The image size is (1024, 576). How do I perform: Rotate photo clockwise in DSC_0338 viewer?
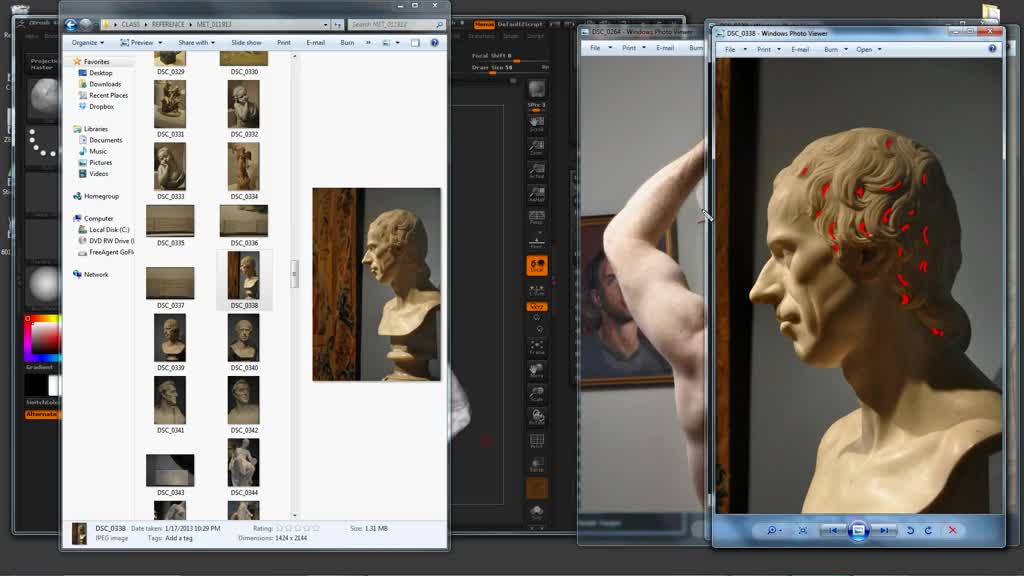point(928,530)
